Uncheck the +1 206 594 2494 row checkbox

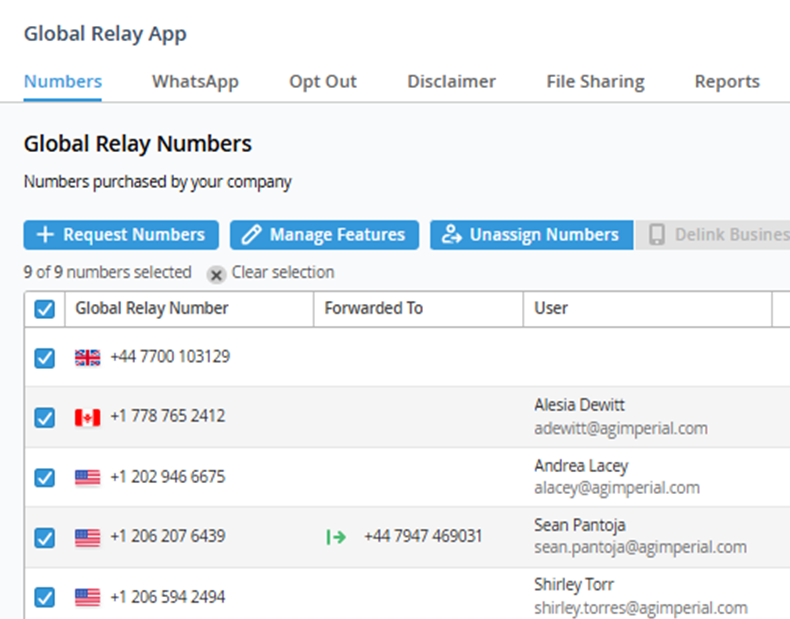point(44,597)
